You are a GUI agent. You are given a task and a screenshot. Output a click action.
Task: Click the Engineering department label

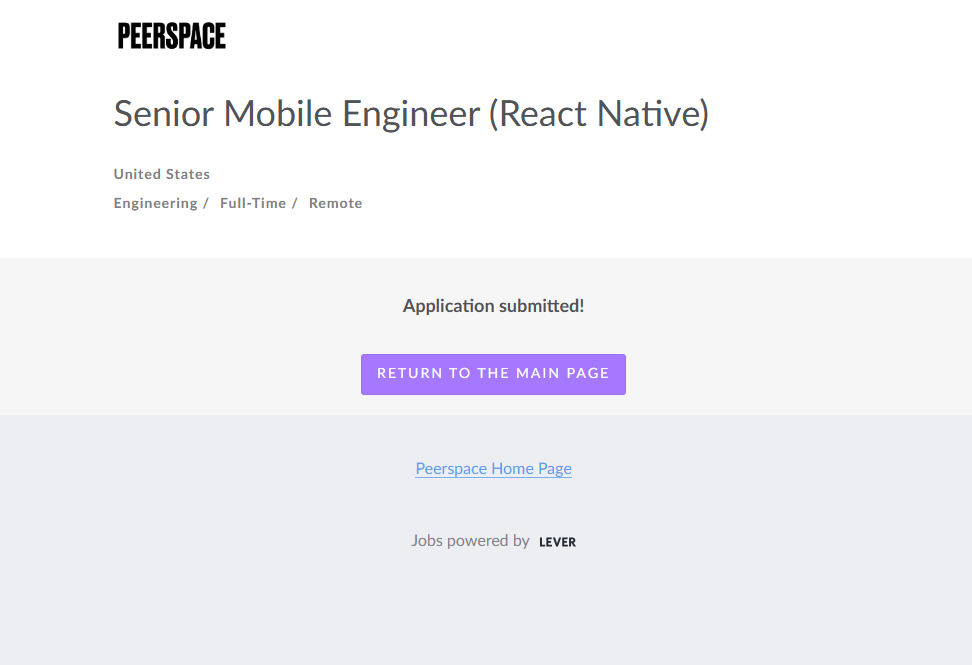click(x=155, y=203)
